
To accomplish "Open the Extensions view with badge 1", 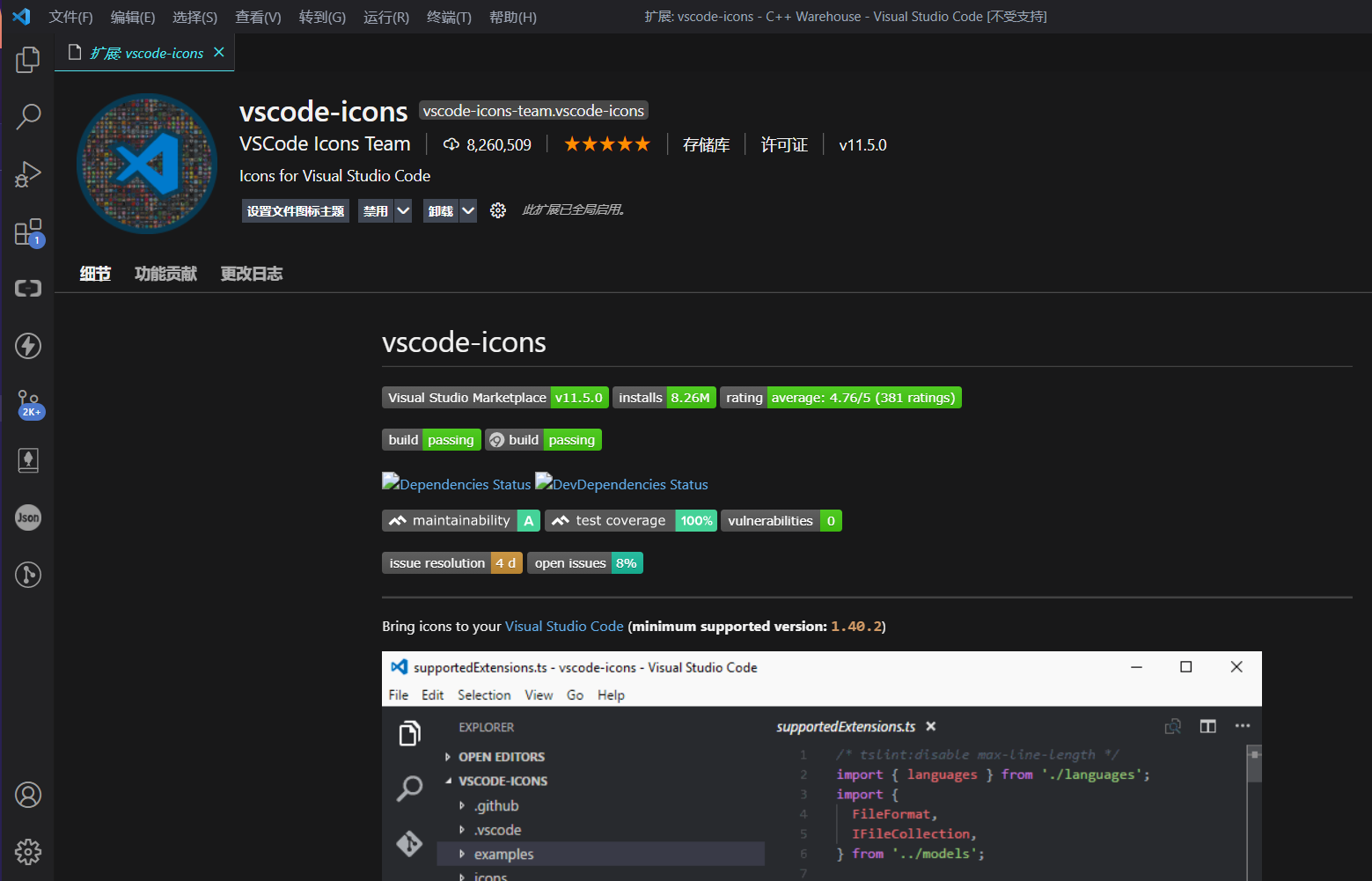I will coord(28,232).
